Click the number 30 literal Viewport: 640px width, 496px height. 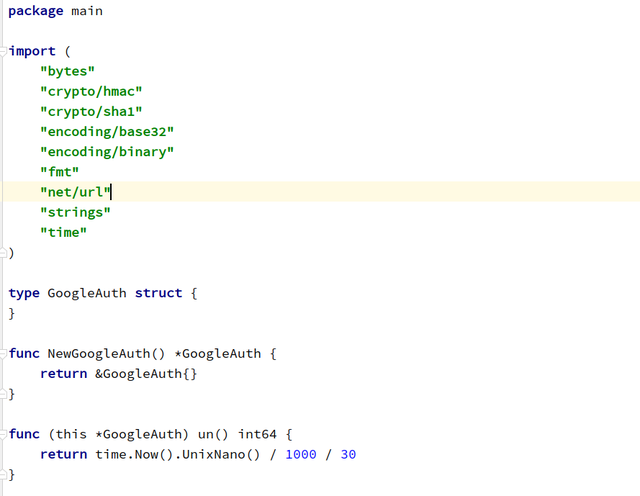click(x=348, y=454)
